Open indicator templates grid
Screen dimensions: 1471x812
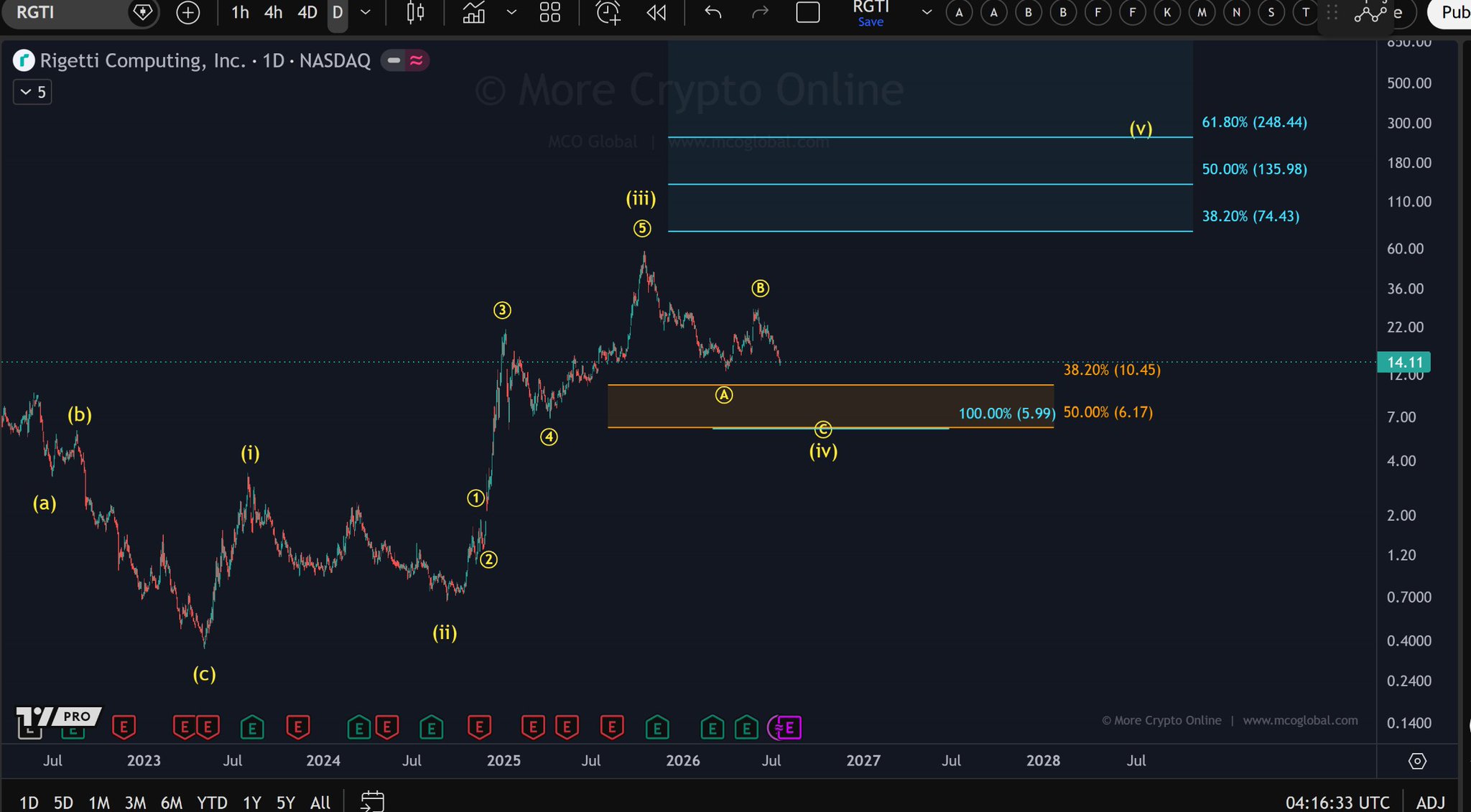550,12
